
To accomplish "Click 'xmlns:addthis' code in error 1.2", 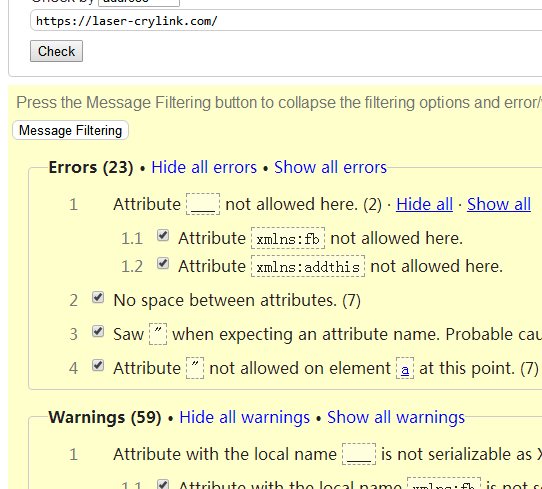I will coord(308,266).
